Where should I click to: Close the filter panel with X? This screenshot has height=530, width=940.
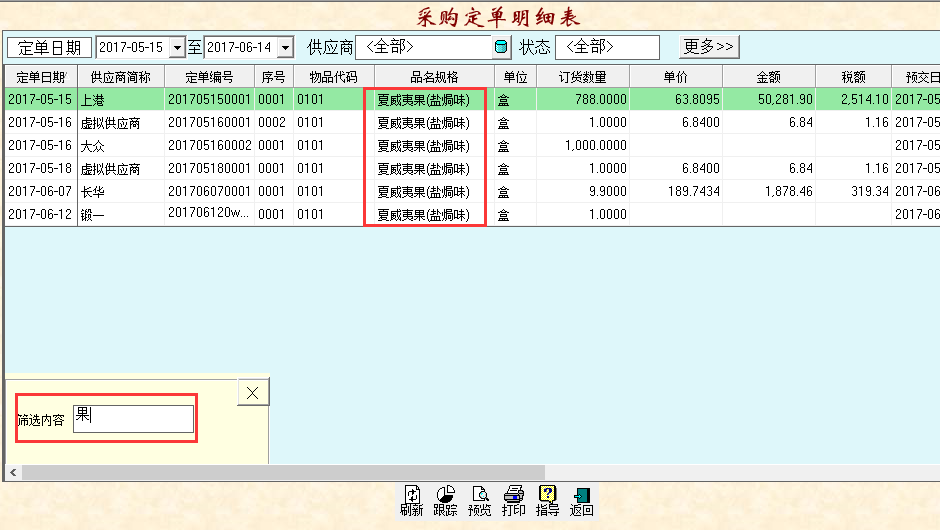point(252,393)
